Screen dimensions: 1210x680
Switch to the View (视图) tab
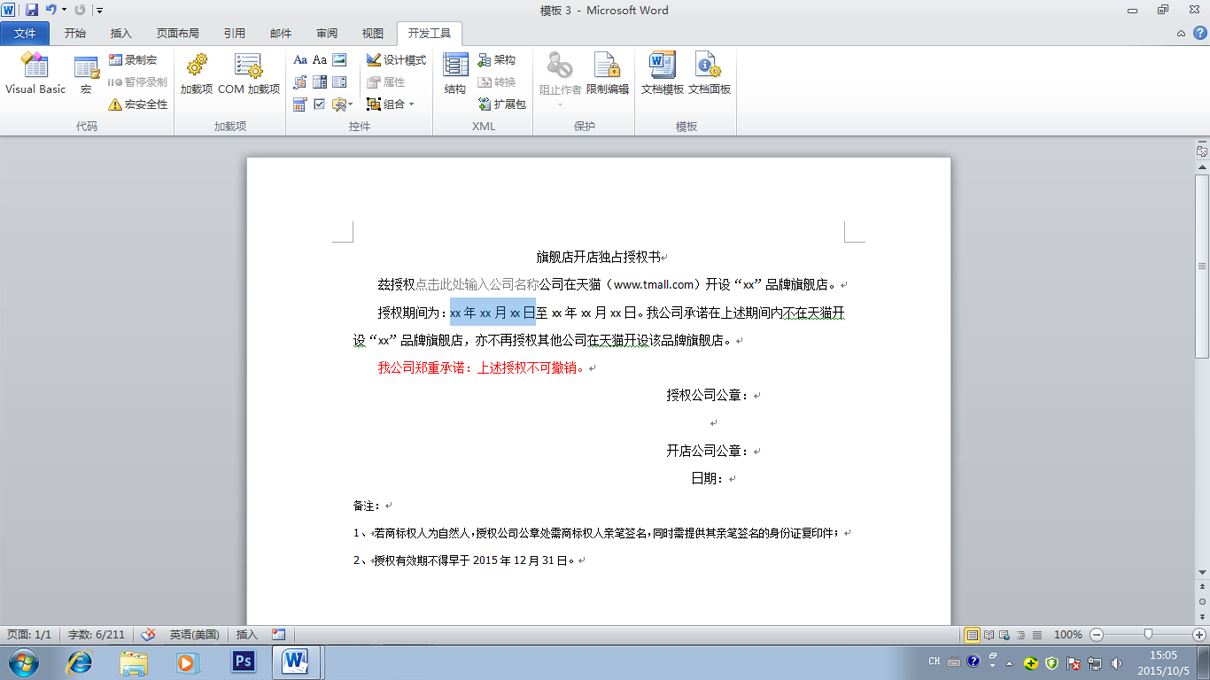point(372,33)
